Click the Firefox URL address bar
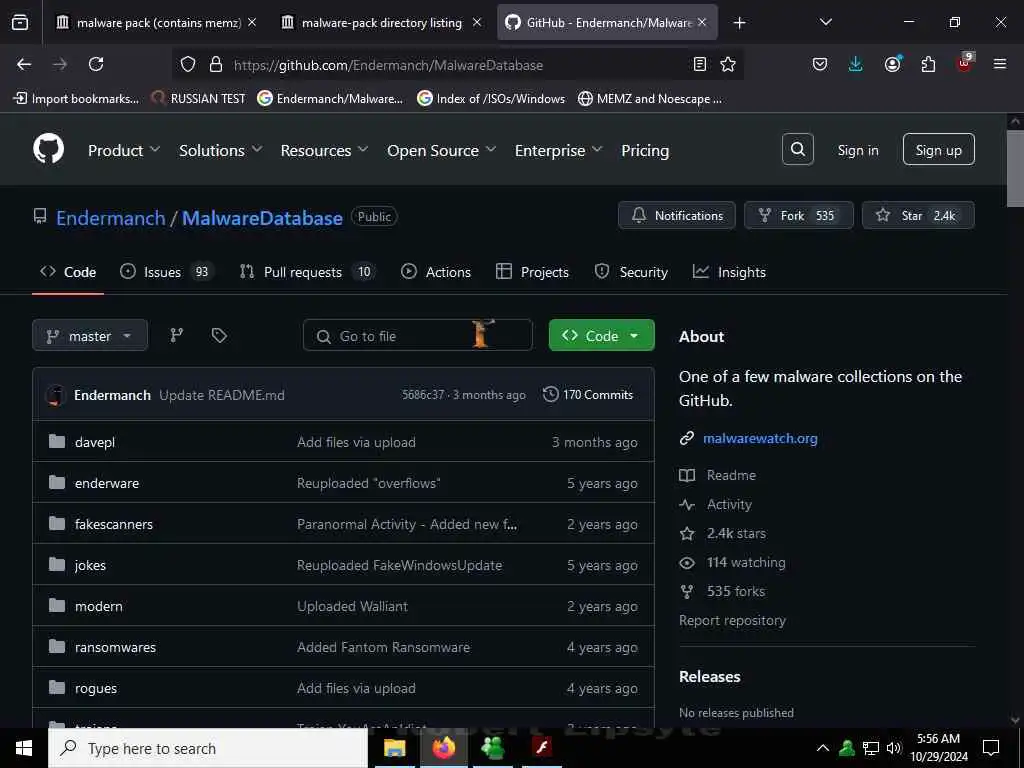This screenshot has height=768, width=1024. [457, 65]
